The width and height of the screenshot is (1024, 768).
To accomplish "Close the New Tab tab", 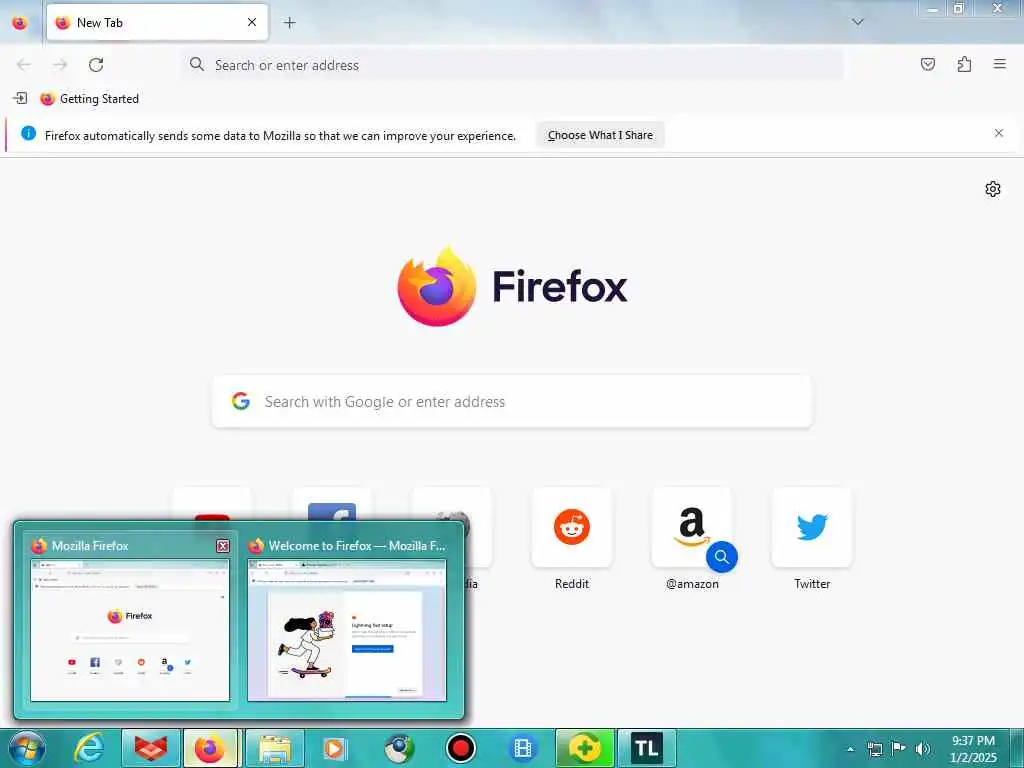I will click(252, 22).
